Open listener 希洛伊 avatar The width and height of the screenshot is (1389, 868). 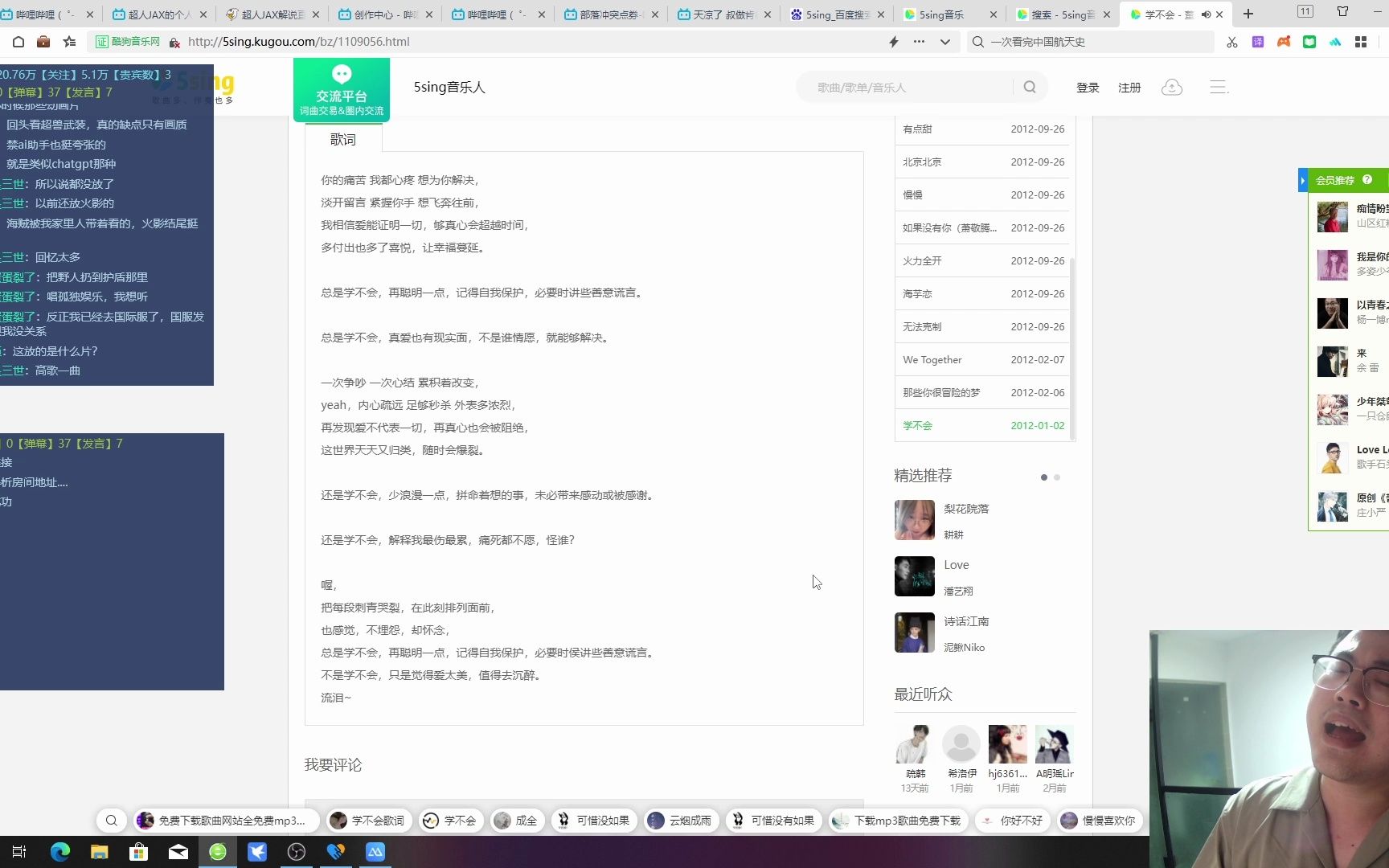point(961,744)
